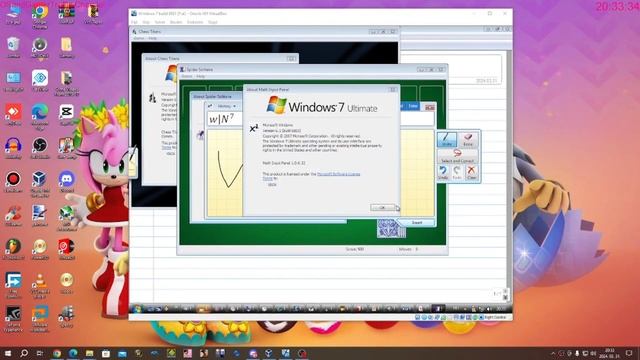Open the Google Chrome desktop shortcut
Viewport: 640px width, 360px height.
point(40,16)
